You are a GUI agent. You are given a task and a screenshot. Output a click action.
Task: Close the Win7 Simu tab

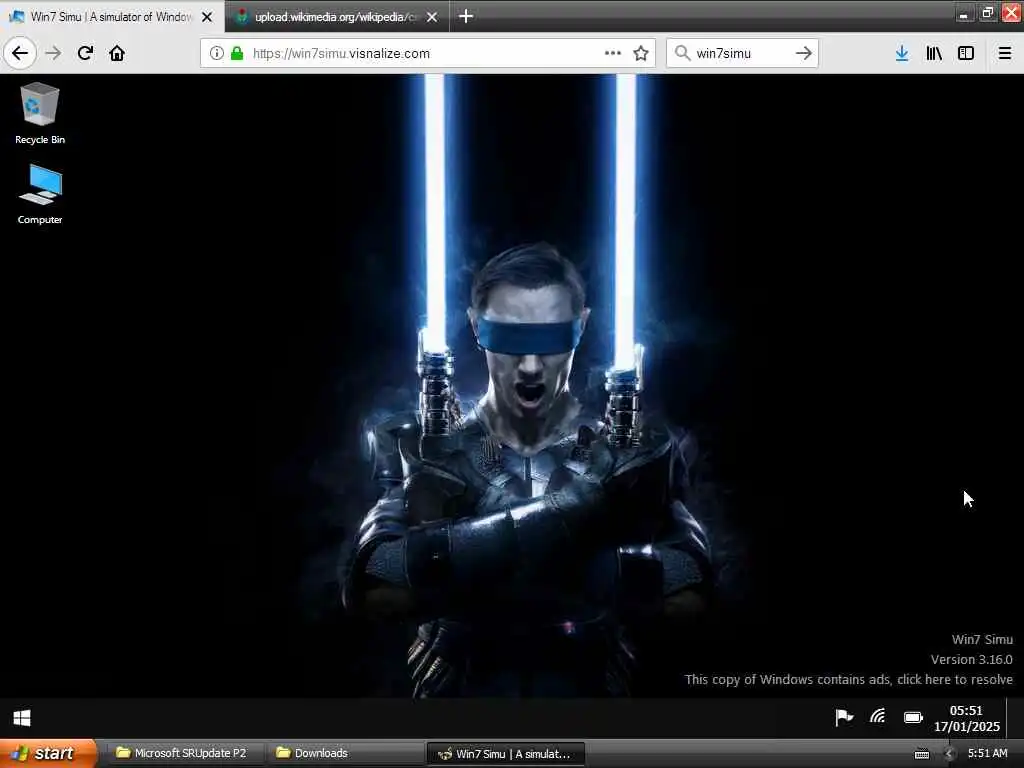[x=207, y=17]
